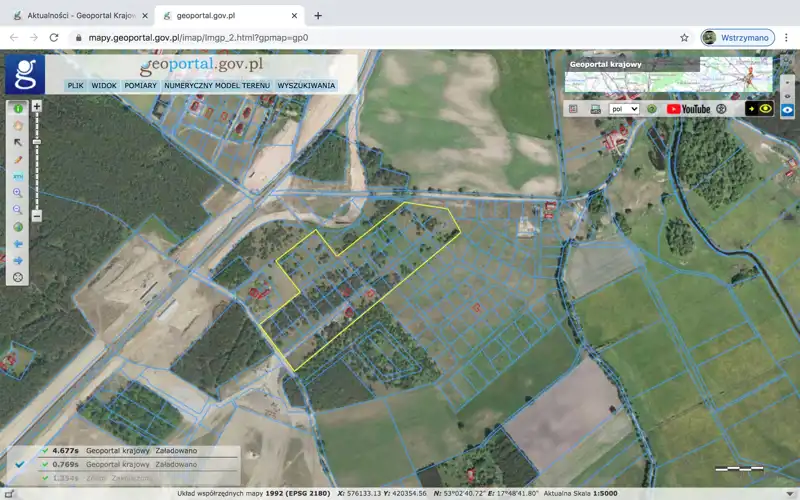Activate the zoom out magnifier tool
Screen dimensions: 800x500
tap(17, 209)
